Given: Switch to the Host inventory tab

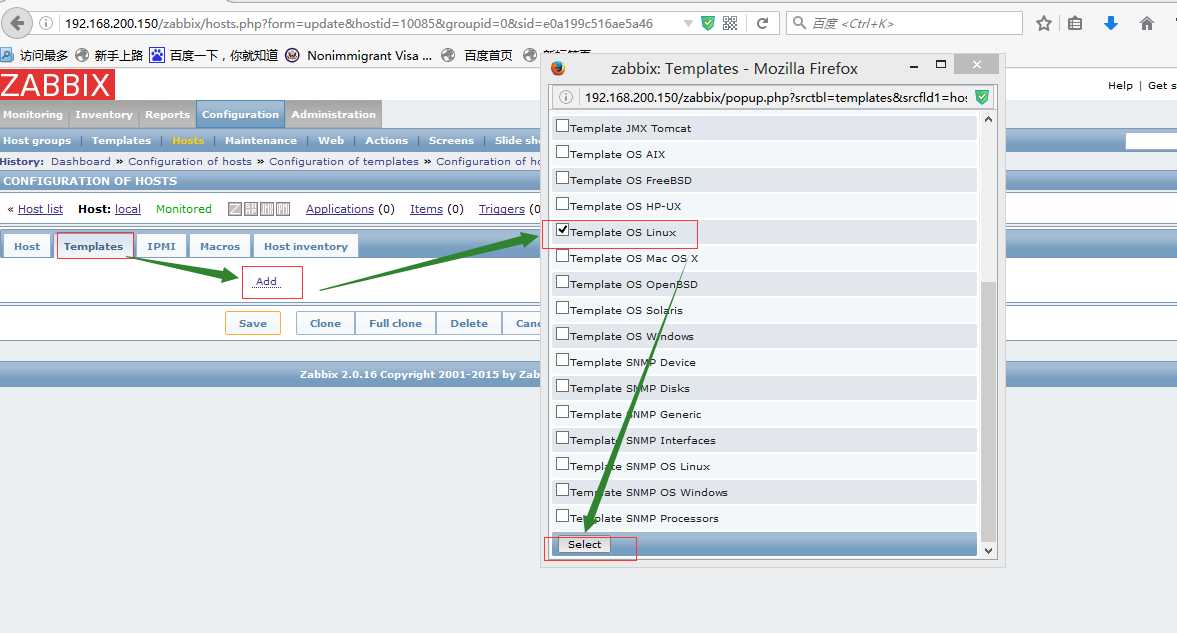Looking at the screenshot, I should [x=306, y=246].
